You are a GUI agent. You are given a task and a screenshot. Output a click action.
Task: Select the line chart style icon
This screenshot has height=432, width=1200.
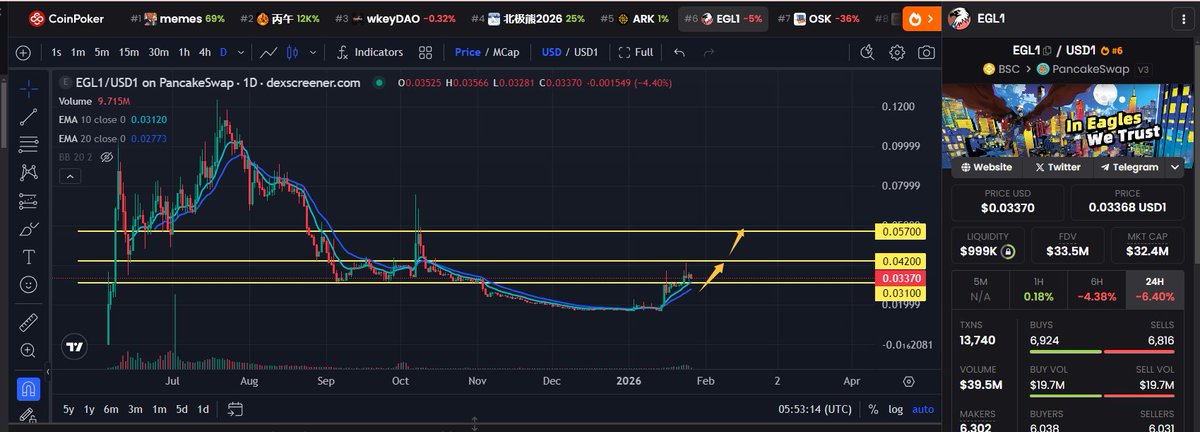pyautogui.click(x=269, y=52)
